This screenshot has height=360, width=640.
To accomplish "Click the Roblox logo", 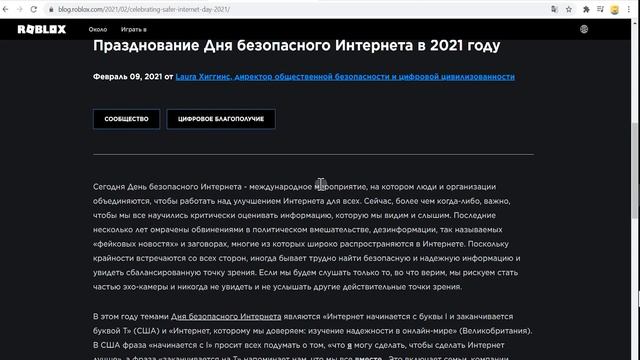I will [42, 29].
